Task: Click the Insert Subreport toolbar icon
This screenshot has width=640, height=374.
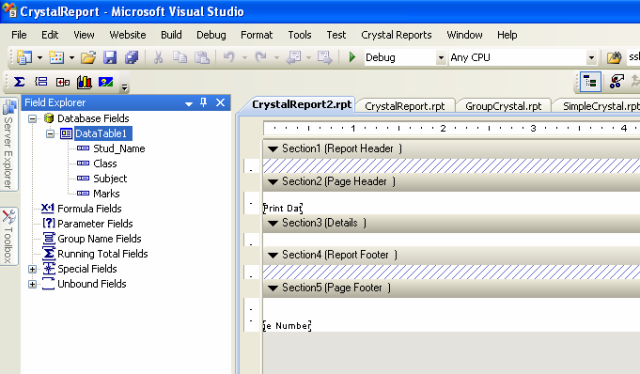Action: [x=62, y=82]
